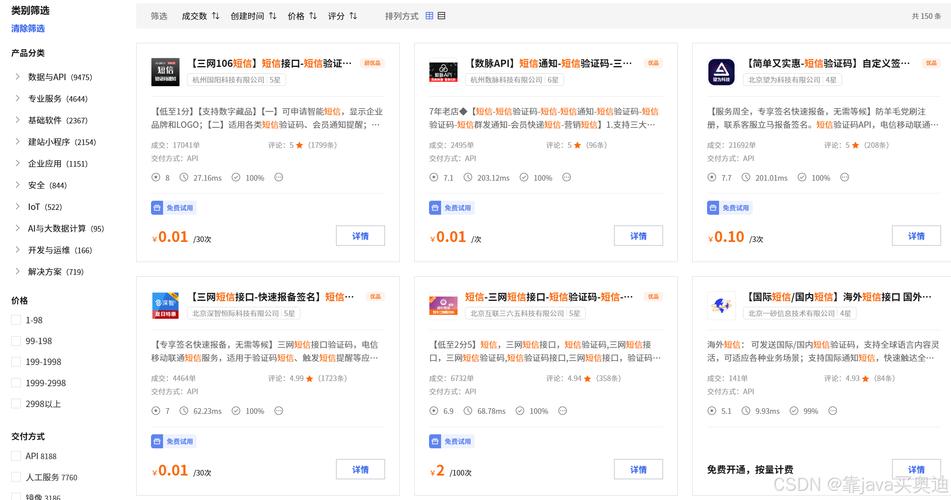This screenshot has height=500, width=951.
Task: Click the checkmark icon beside 99% availability
Action: (x=794, y=411)
